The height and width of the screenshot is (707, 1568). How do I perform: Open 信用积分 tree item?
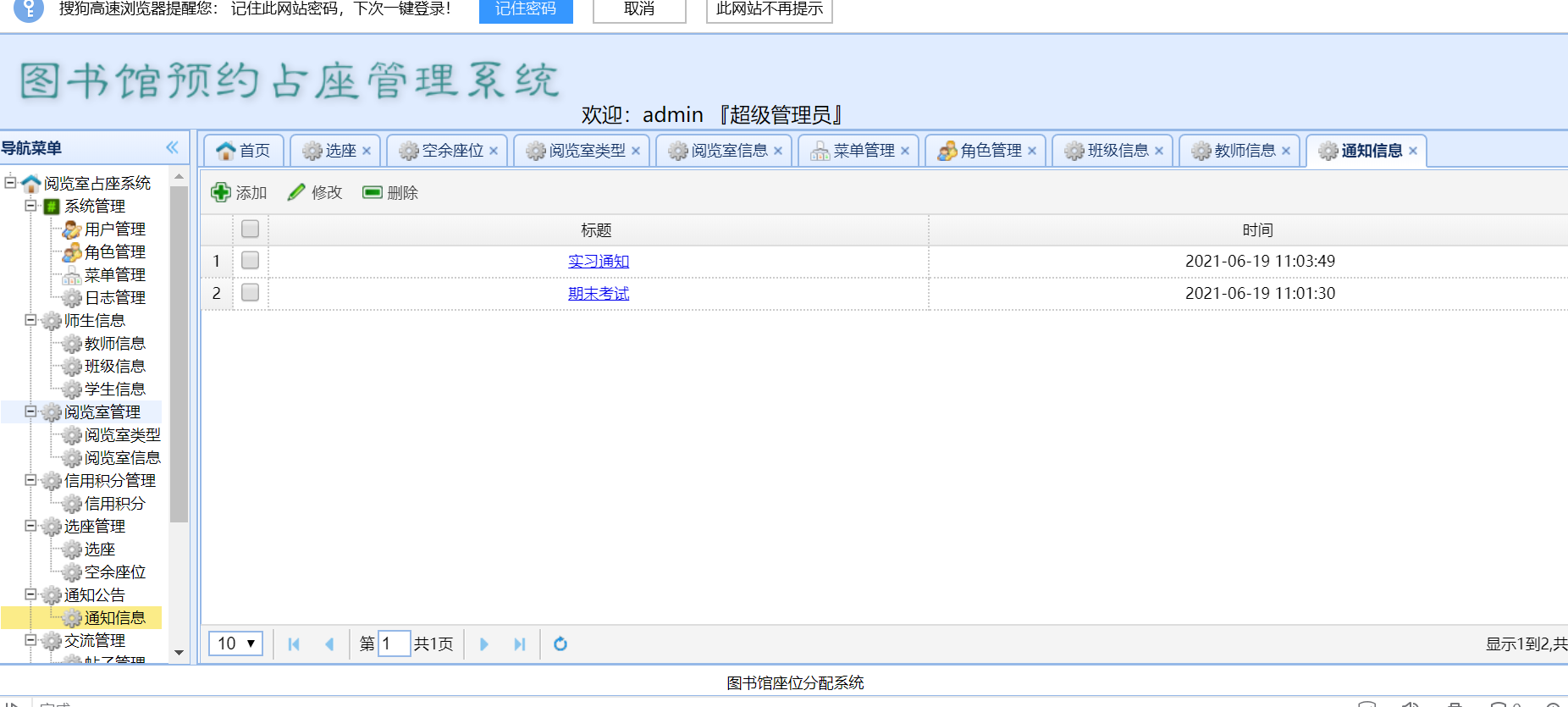pyautogui.click(x=114, y=504)
